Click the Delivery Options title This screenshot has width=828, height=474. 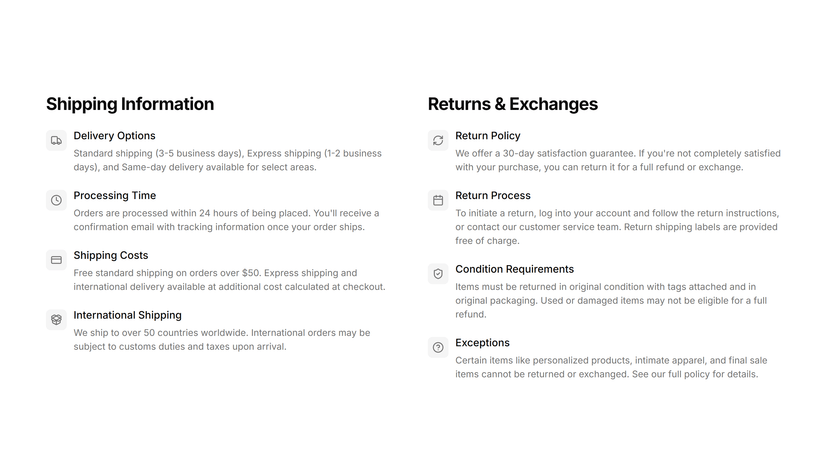click(115, 136)
